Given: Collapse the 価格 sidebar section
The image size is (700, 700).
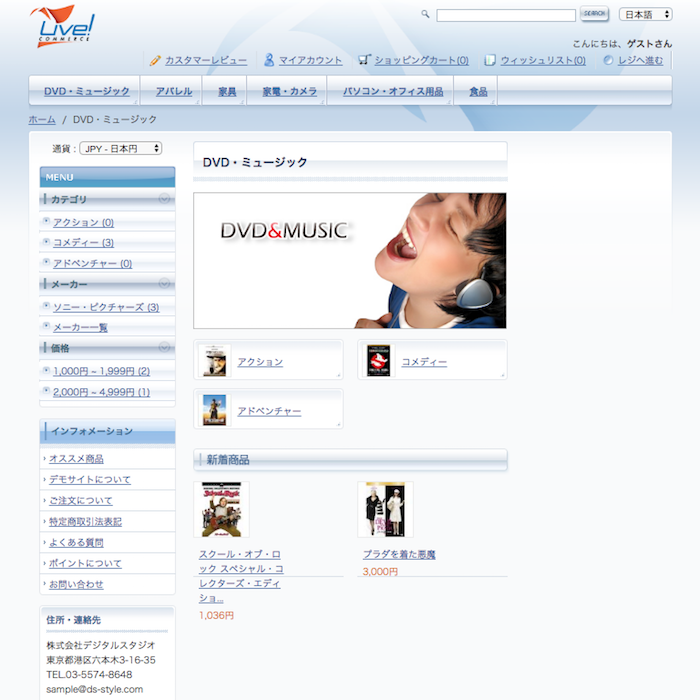Looking at the screenshot, I should pyautogui.click(x=165, y=348).
